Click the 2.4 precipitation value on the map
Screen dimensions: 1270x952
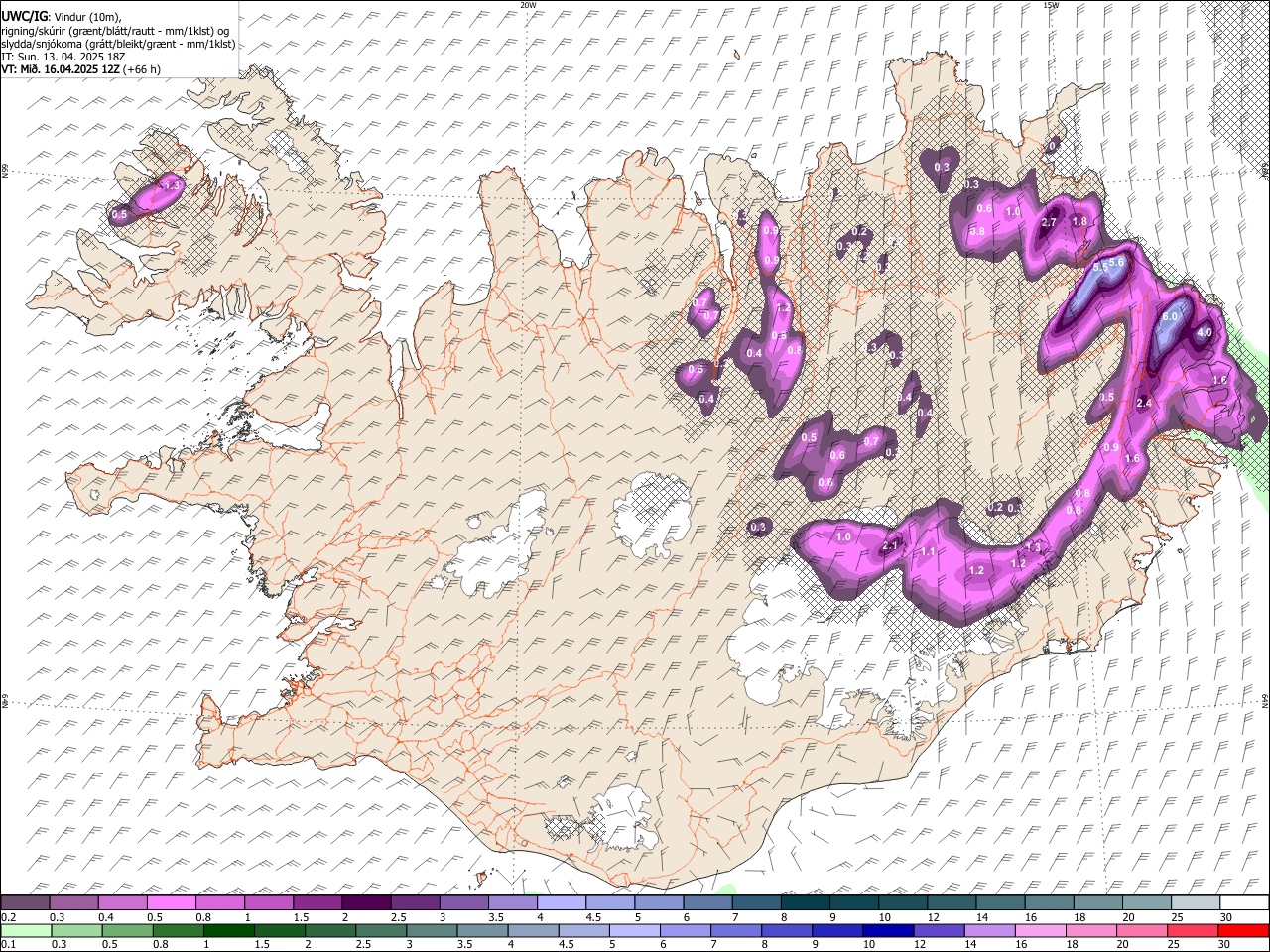(1144, 403)
